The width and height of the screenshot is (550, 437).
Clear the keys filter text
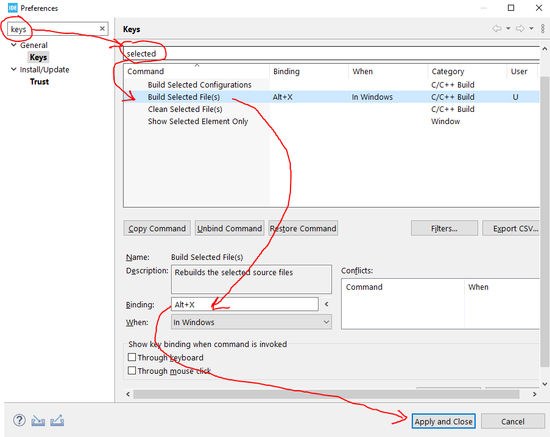102,28
